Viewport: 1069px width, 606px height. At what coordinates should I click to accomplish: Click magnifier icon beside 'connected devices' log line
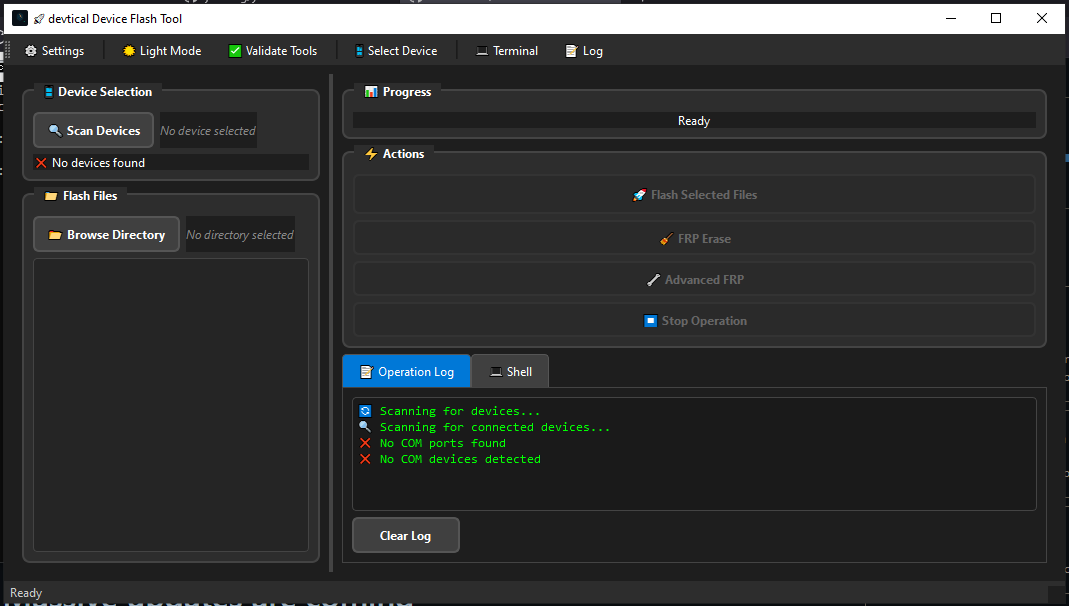(x=365, y=427)
